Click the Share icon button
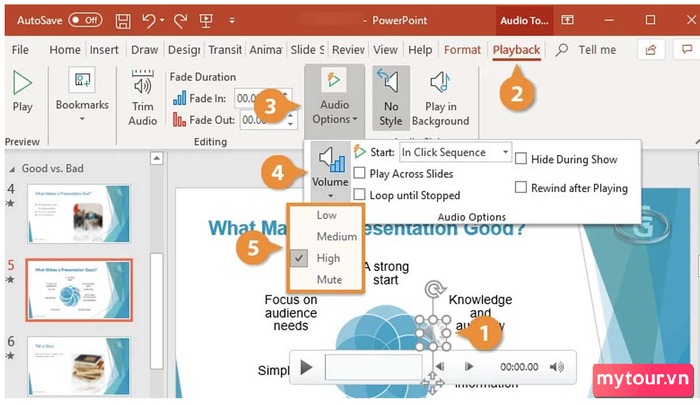The width and height of the screenshot is (700, 405). point(651,50)
